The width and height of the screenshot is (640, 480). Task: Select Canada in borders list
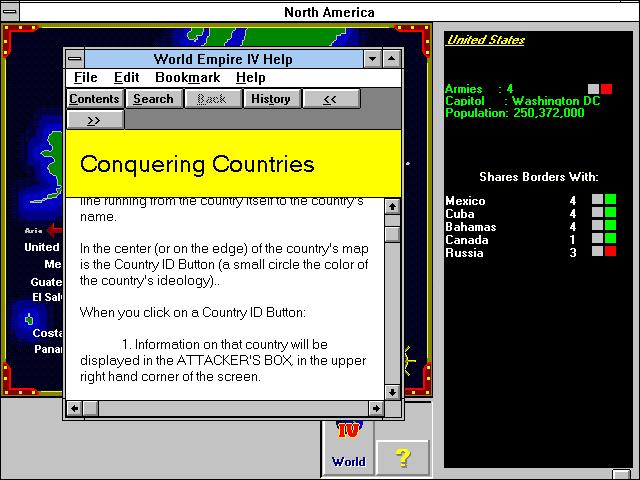pos(467,240)
